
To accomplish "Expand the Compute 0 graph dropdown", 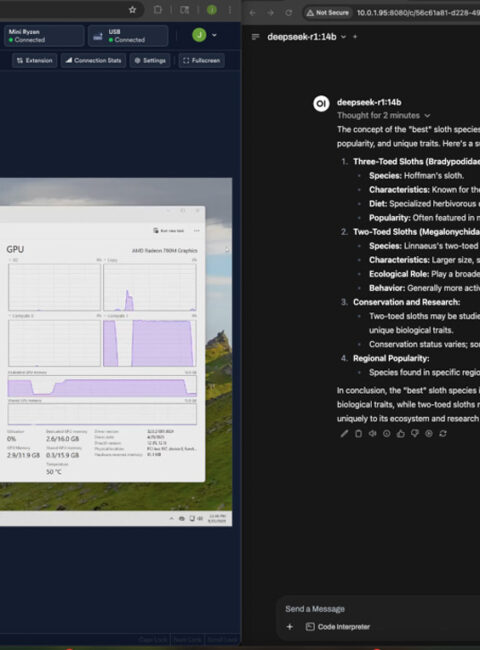I will click(x=21, y=316).
